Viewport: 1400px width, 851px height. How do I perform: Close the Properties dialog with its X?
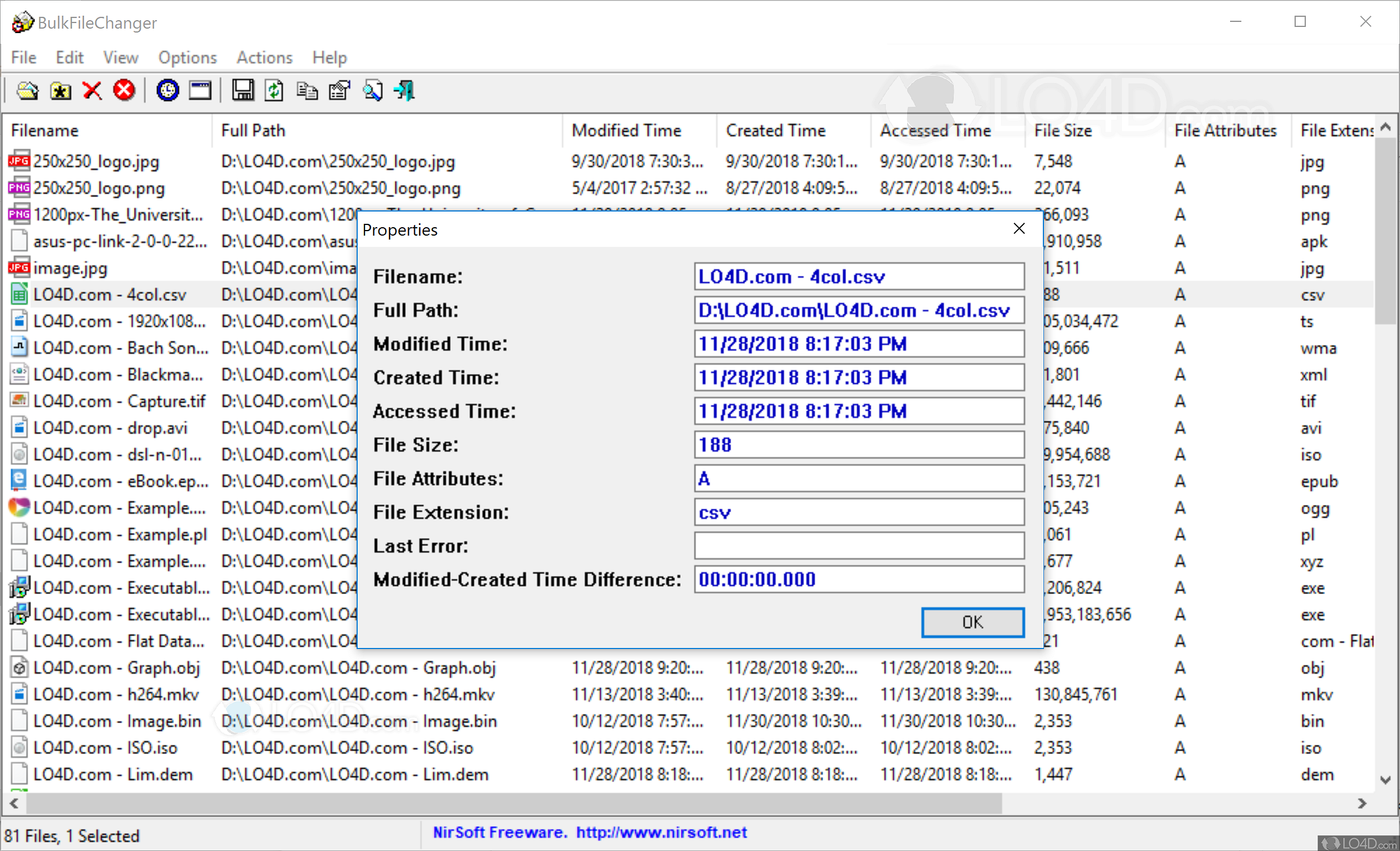coord(1019,228)
